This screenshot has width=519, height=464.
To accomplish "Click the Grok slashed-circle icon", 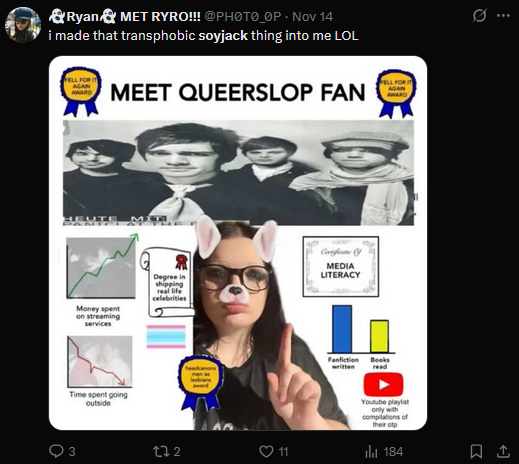I will coord(480,15).
